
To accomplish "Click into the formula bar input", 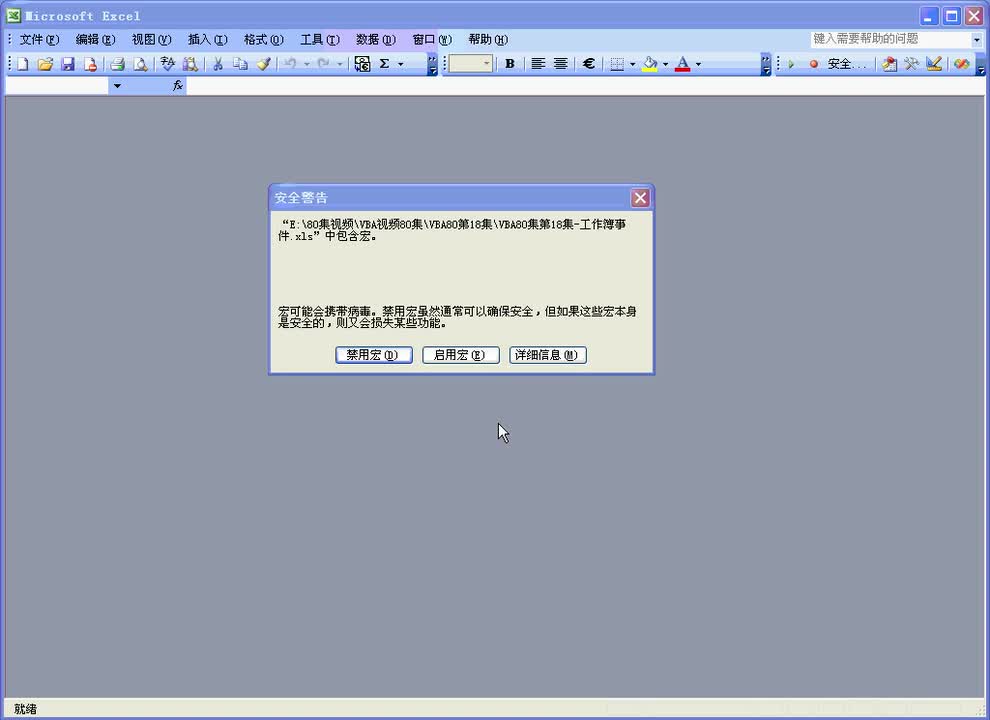I will tap(585, 85).
